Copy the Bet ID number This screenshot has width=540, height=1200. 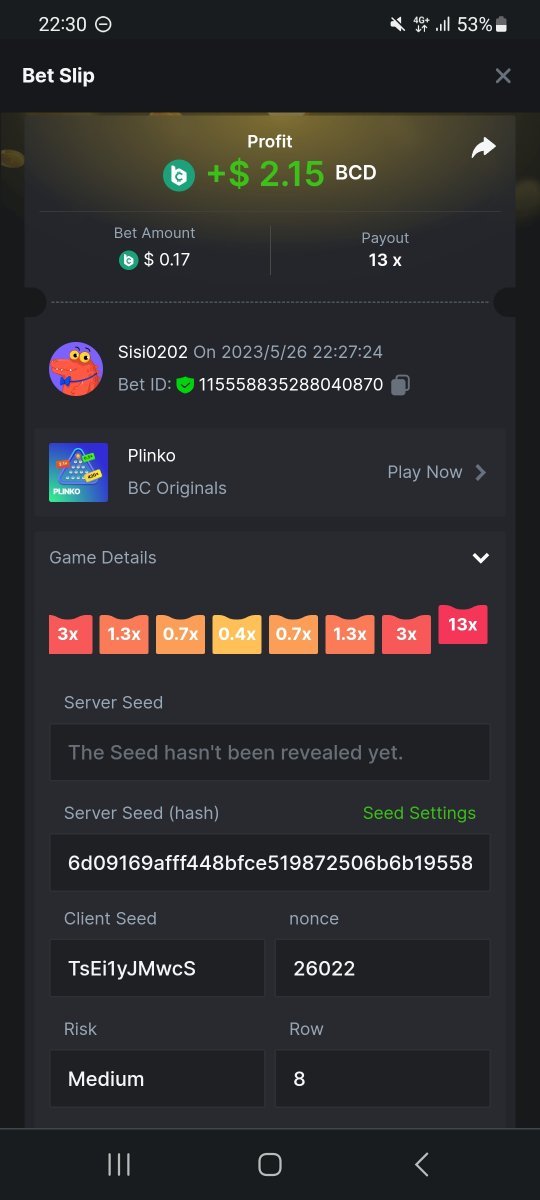pyautogui.click(x=401, y=384)
